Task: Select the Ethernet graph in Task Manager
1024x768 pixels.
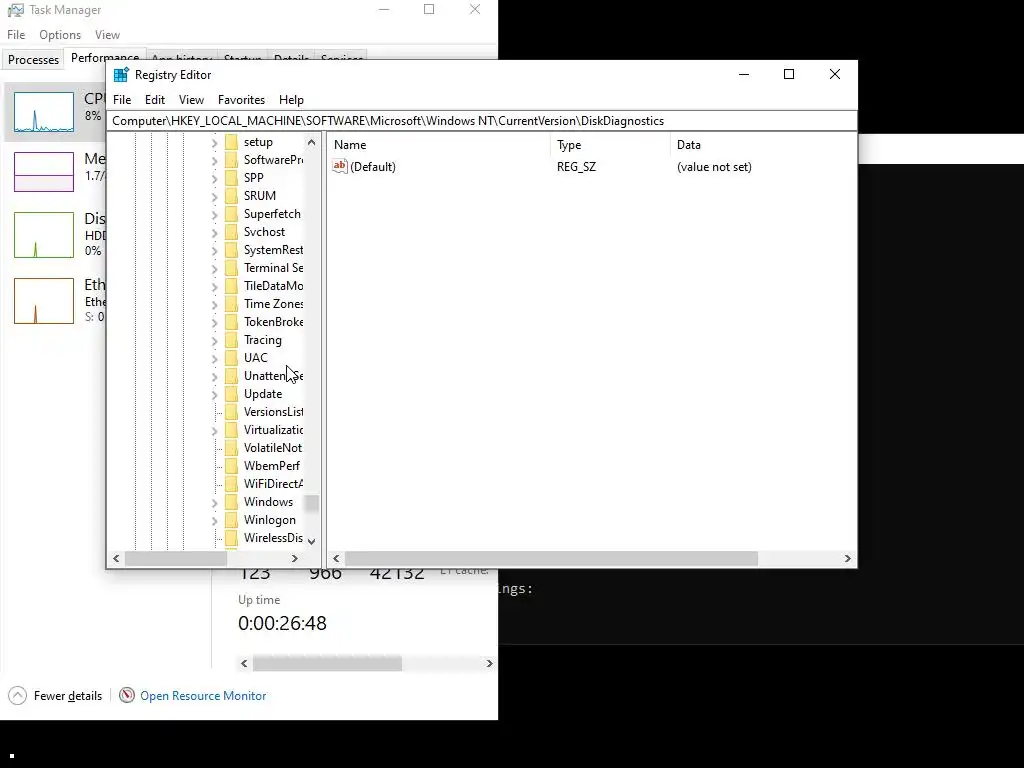Action: click(x=44, y=300)
